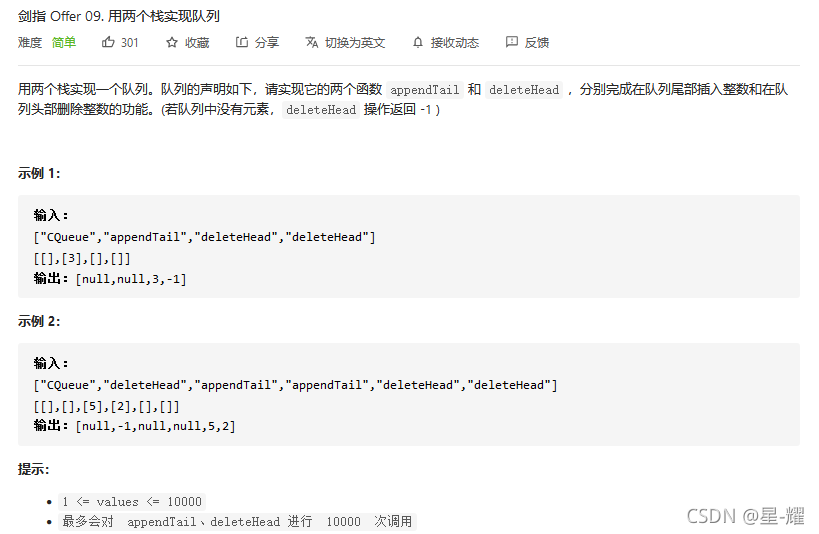The height and width of the screenshot is (534, 819).
Task: Click the star favorite icon
Action: (172, 42)
